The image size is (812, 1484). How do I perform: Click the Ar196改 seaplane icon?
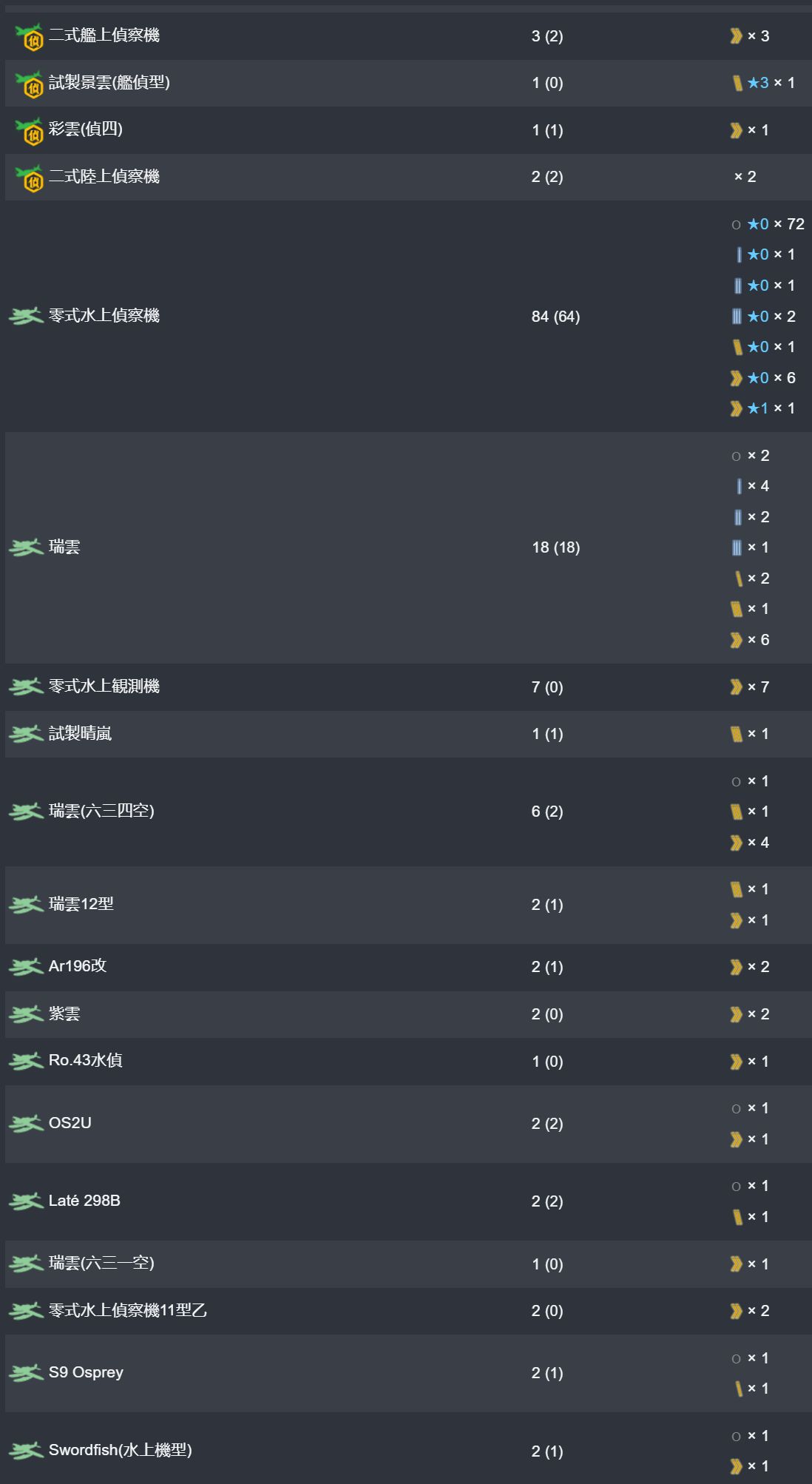(26, 967)
